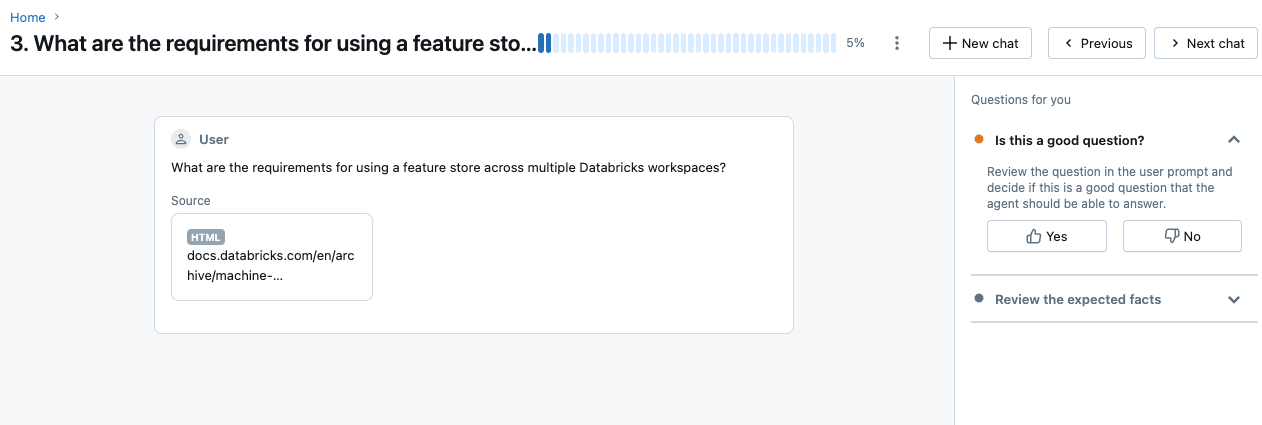Click the orange status dot beside question

979,140
